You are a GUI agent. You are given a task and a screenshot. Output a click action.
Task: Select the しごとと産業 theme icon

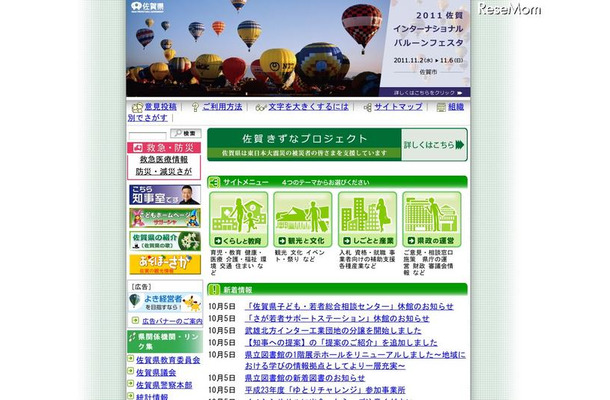pyautogui.click(x=367, y=219)
